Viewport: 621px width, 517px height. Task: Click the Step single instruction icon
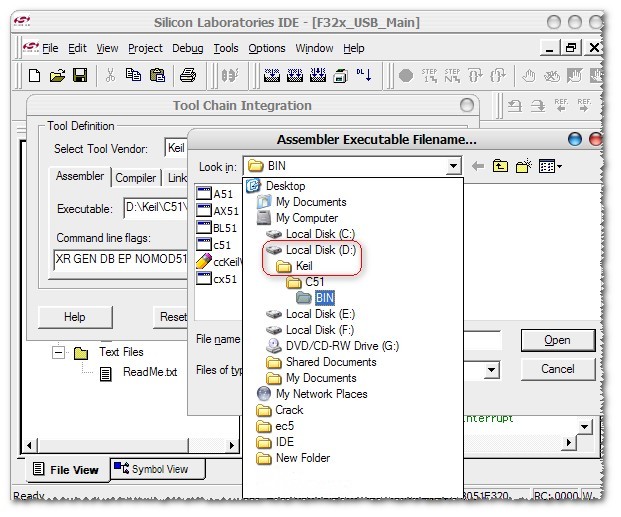pyautogui.click(x=429, y=75)
